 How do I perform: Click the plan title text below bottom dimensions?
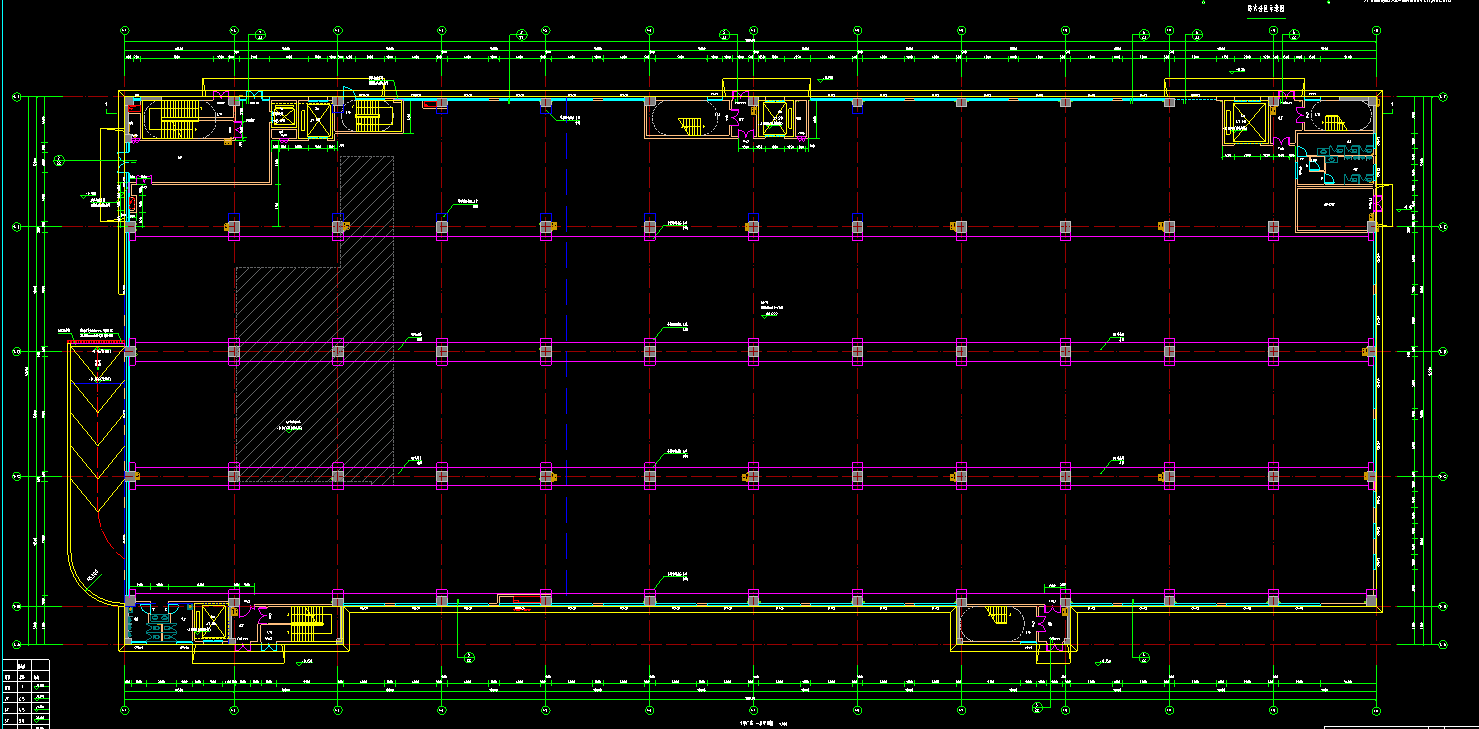tap(755, 722)
